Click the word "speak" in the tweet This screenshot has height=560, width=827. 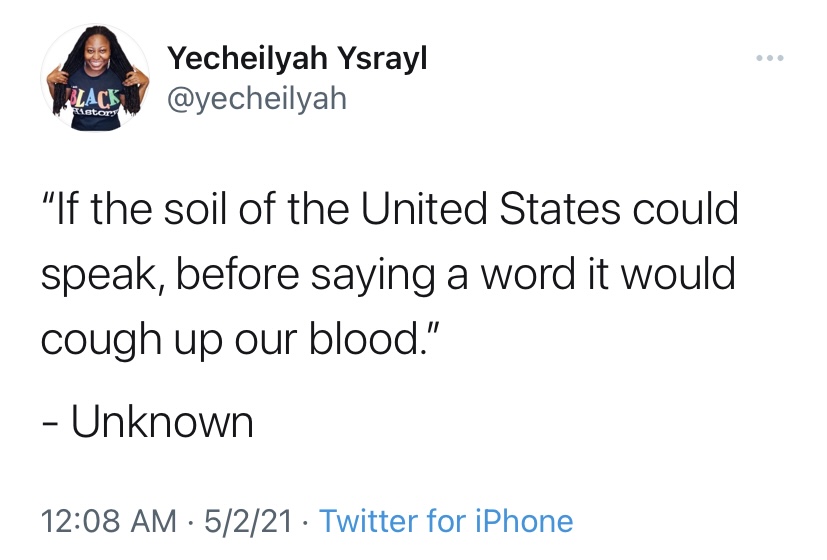pyautogui.click(x=95, y=275)
